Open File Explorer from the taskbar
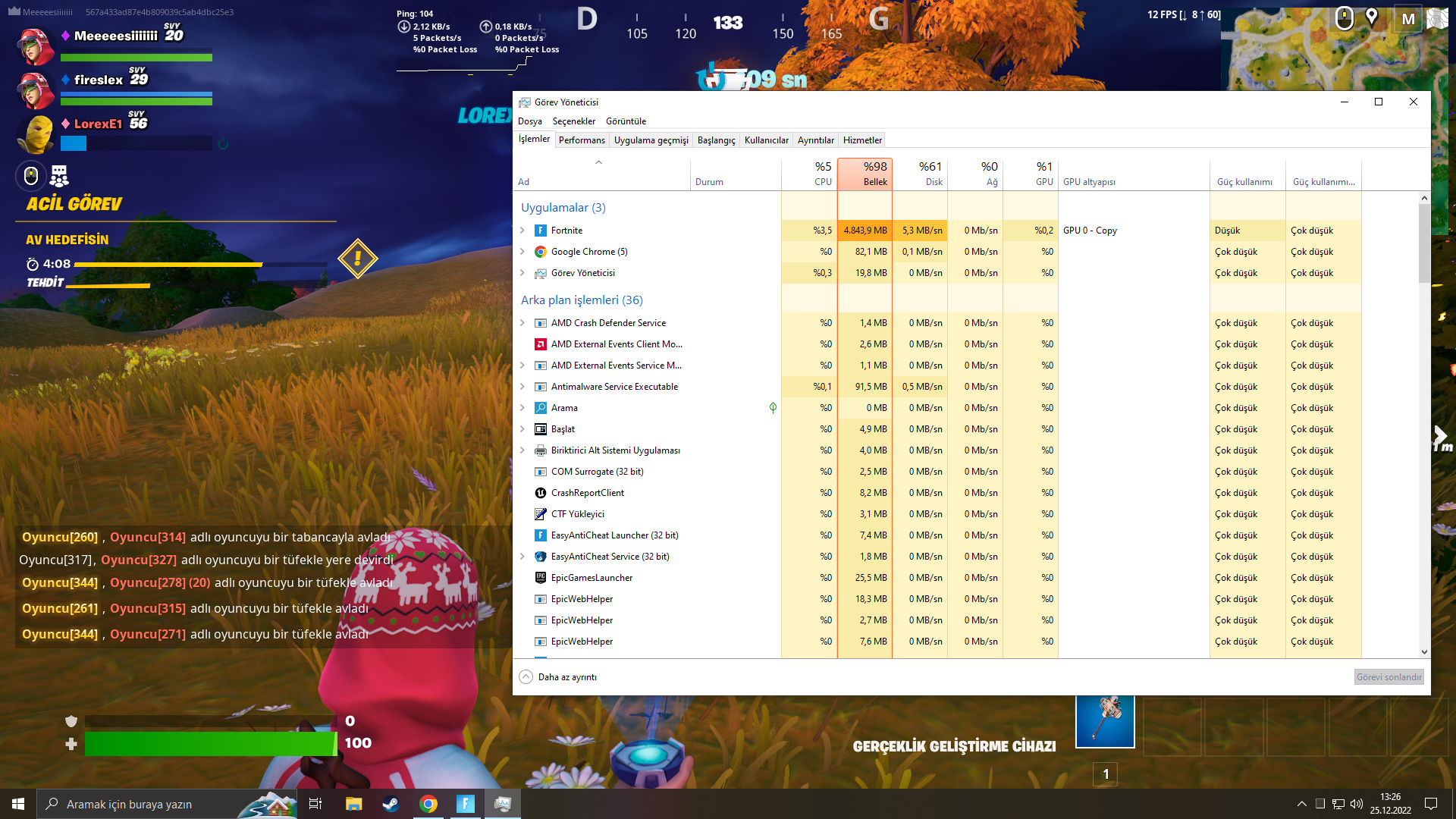 (353, 804)
